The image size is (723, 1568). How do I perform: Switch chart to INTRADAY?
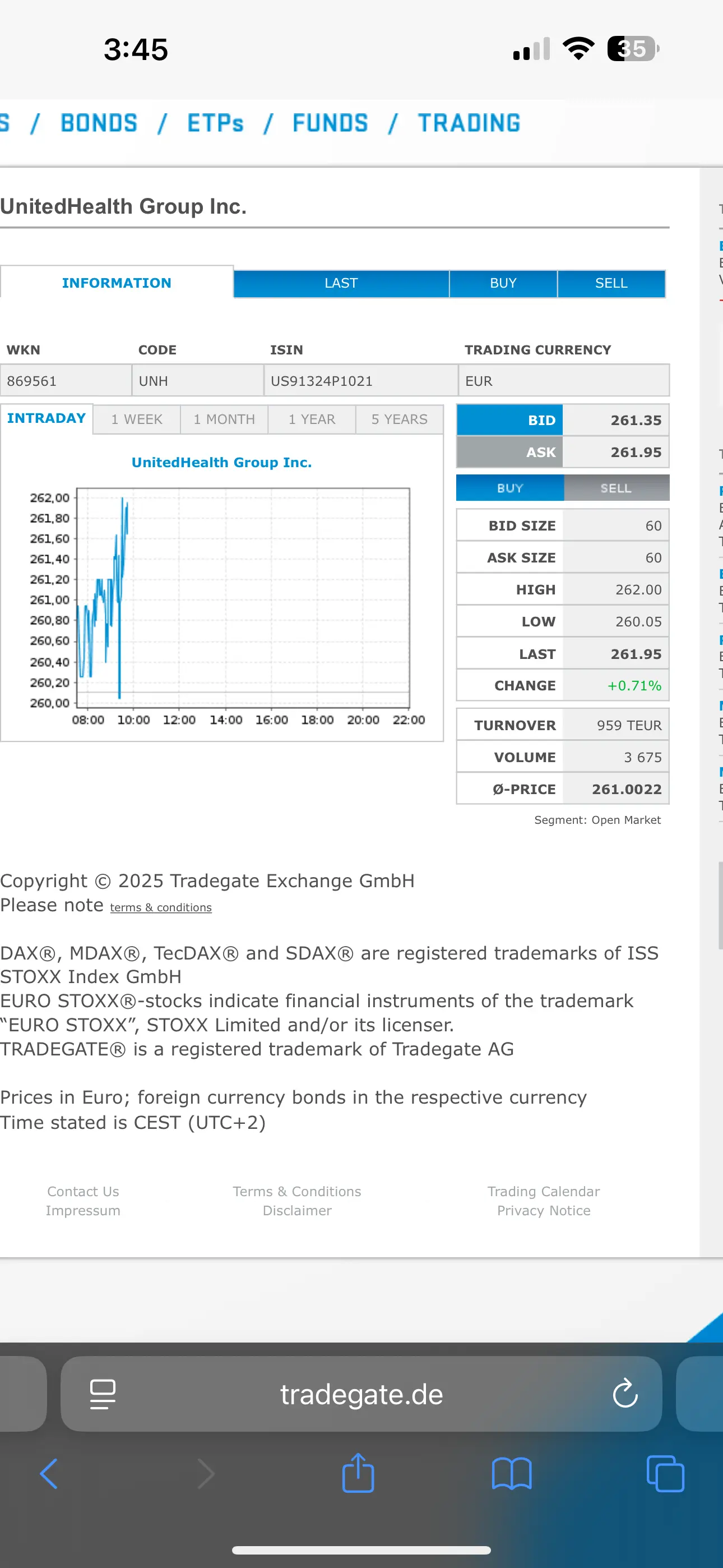tap(47, 418)
